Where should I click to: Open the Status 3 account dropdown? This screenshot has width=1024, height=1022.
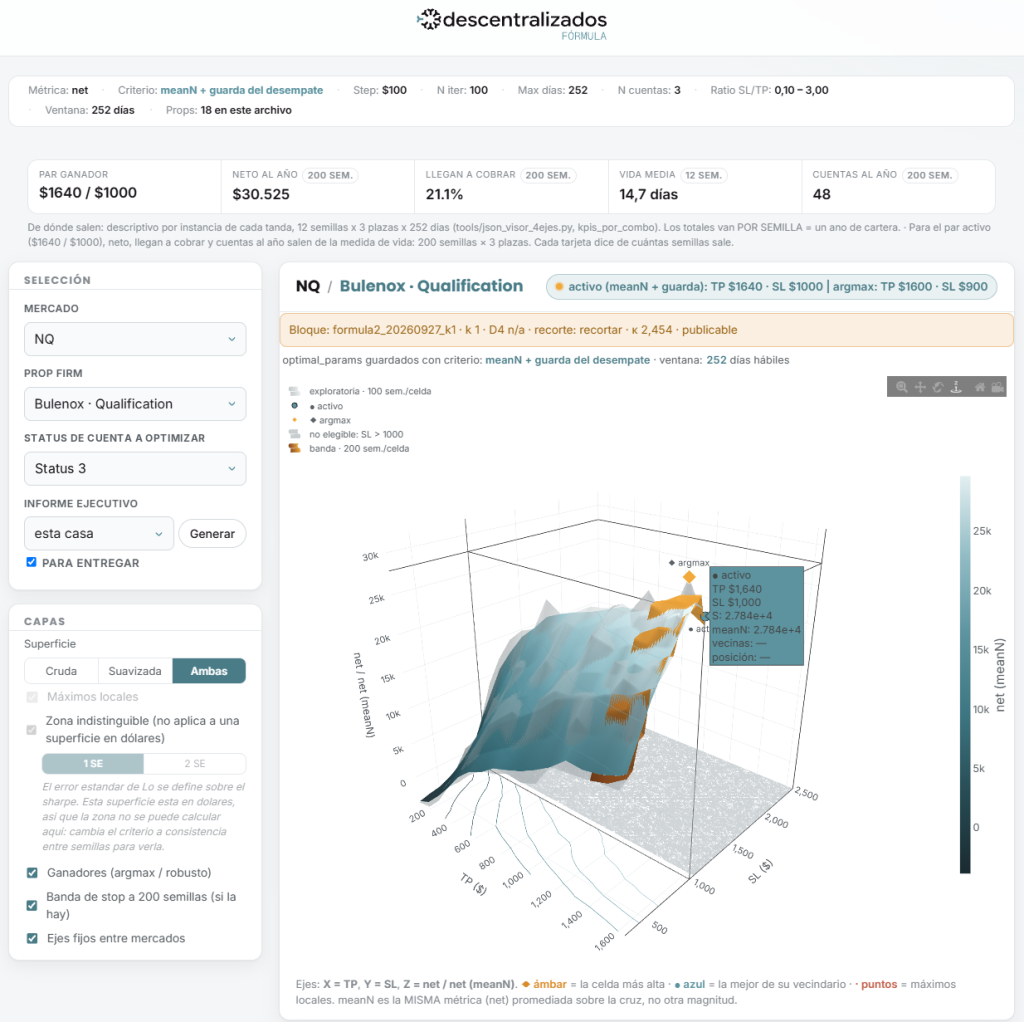click(x=135, y=468)
